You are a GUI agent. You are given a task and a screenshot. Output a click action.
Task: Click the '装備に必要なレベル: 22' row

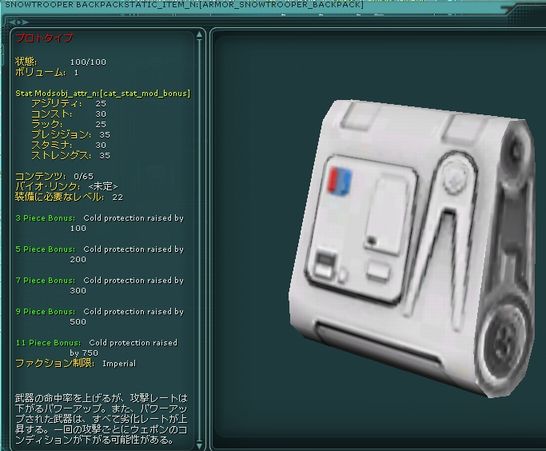(x=69, y=197)
